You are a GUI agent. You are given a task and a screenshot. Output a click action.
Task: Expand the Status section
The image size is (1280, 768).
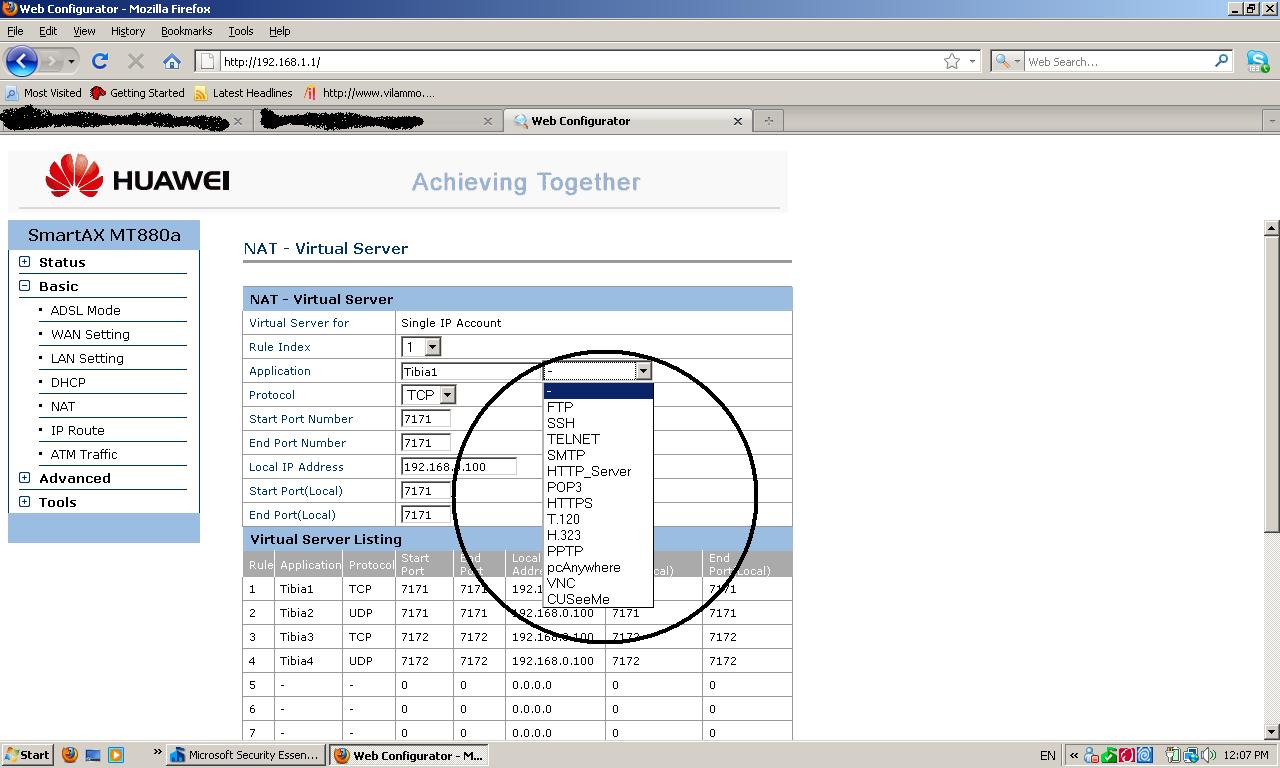coord(25,262)
